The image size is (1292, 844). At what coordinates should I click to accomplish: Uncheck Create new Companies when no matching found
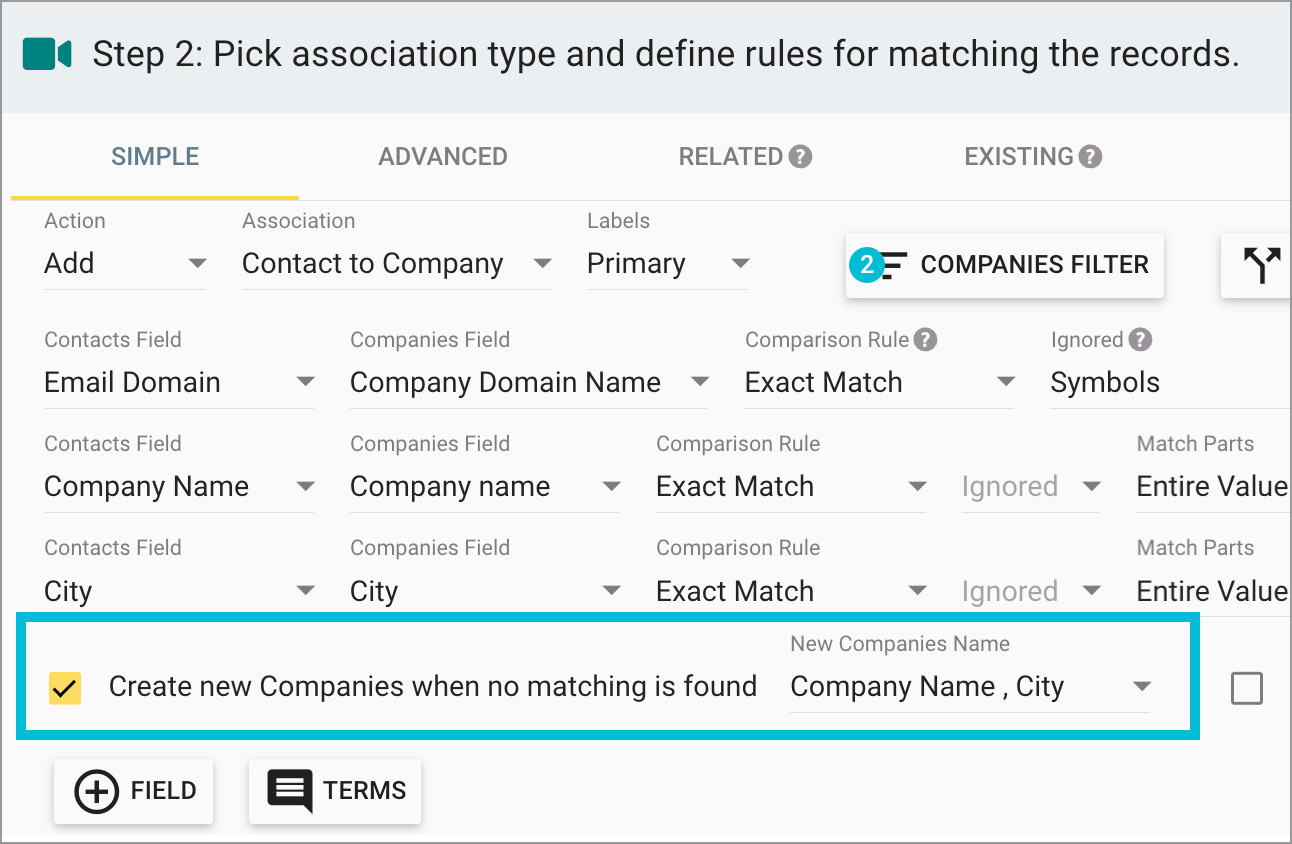(64, 686)
